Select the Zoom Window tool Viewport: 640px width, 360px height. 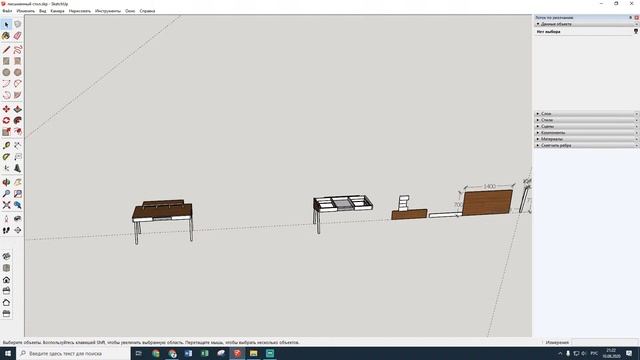(x=18, y=193)
